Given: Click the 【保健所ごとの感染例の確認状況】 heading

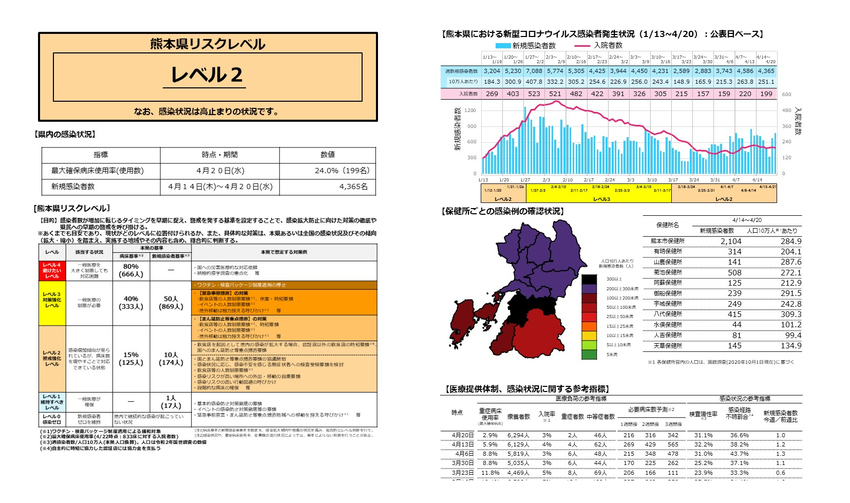Looking at the screenshot, I should click(503, 211).
